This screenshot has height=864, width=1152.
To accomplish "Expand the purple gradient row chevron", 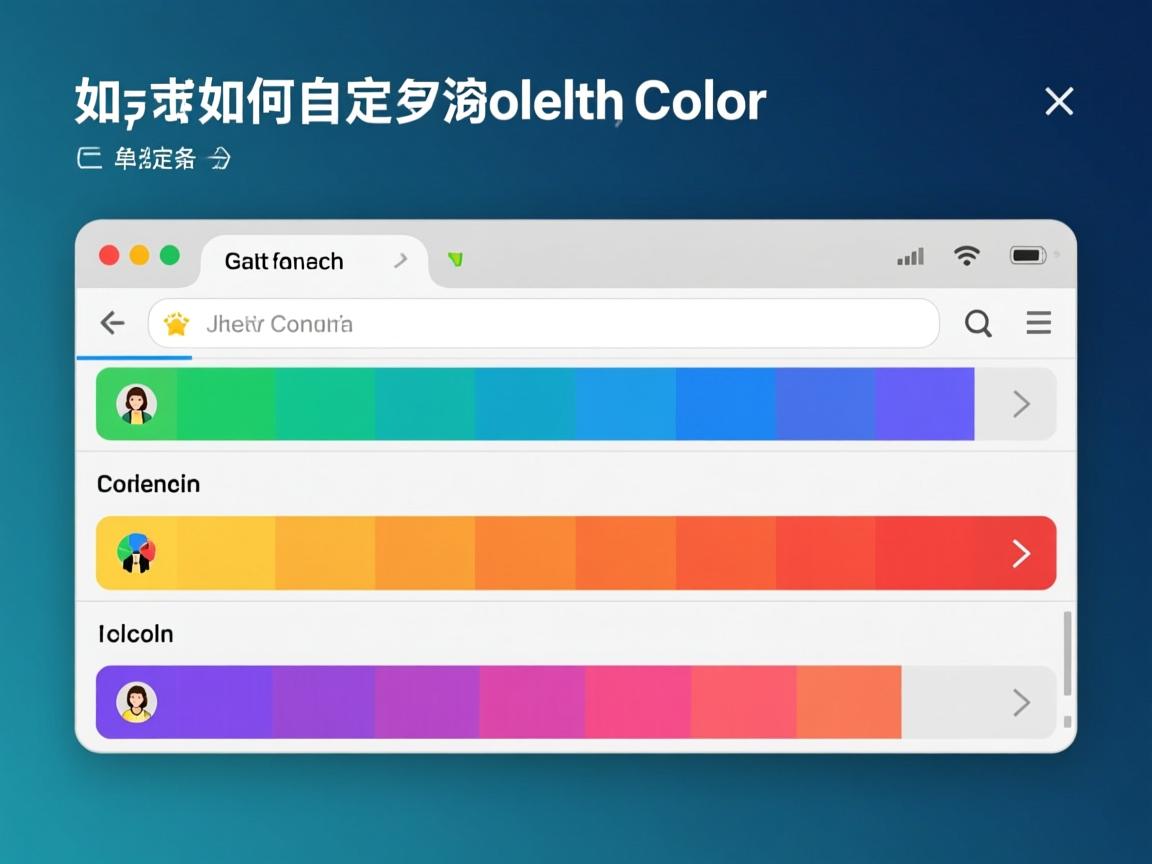I will (x=1021, y=702).
